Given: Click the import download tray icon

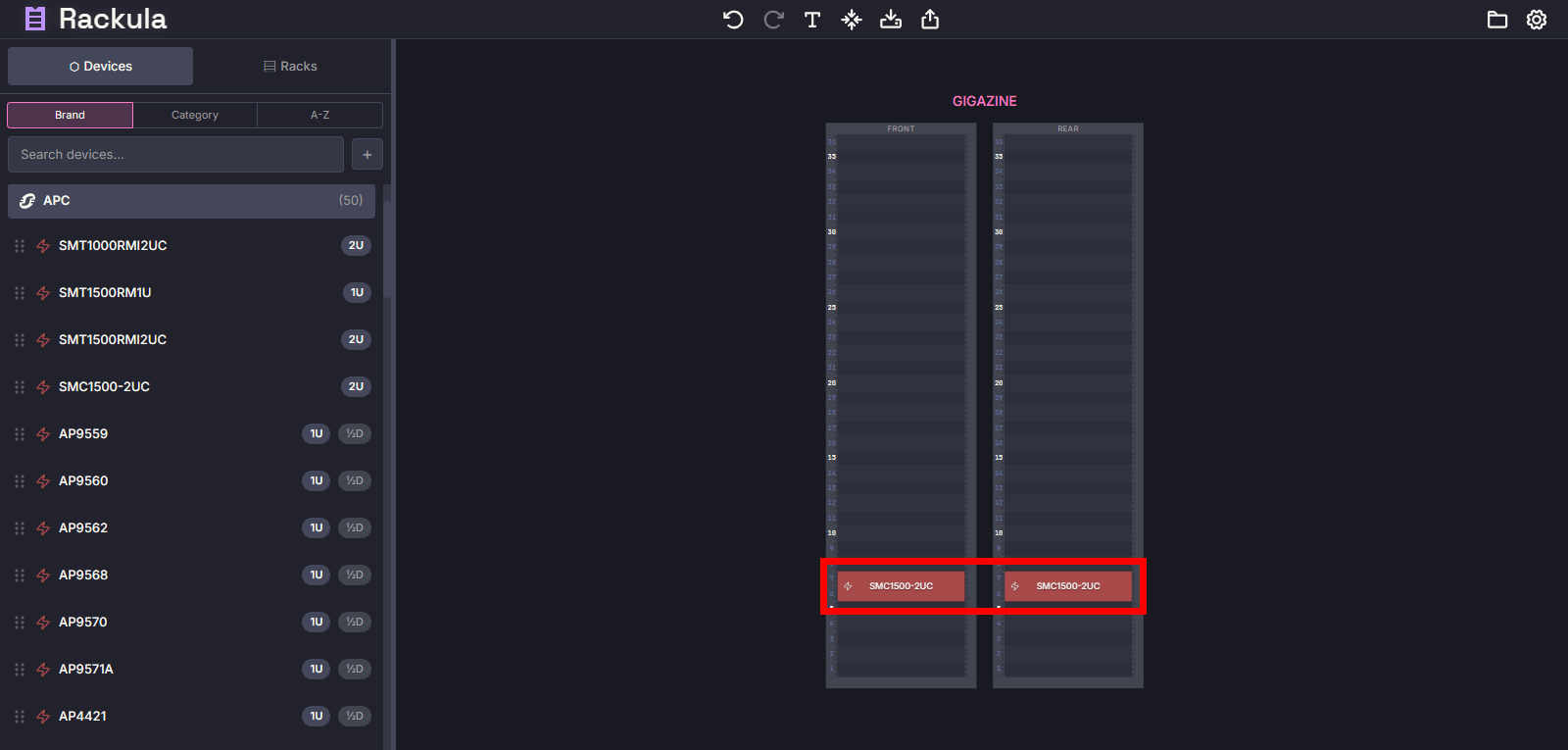Looking at the screenshot, I should [891, 20].
